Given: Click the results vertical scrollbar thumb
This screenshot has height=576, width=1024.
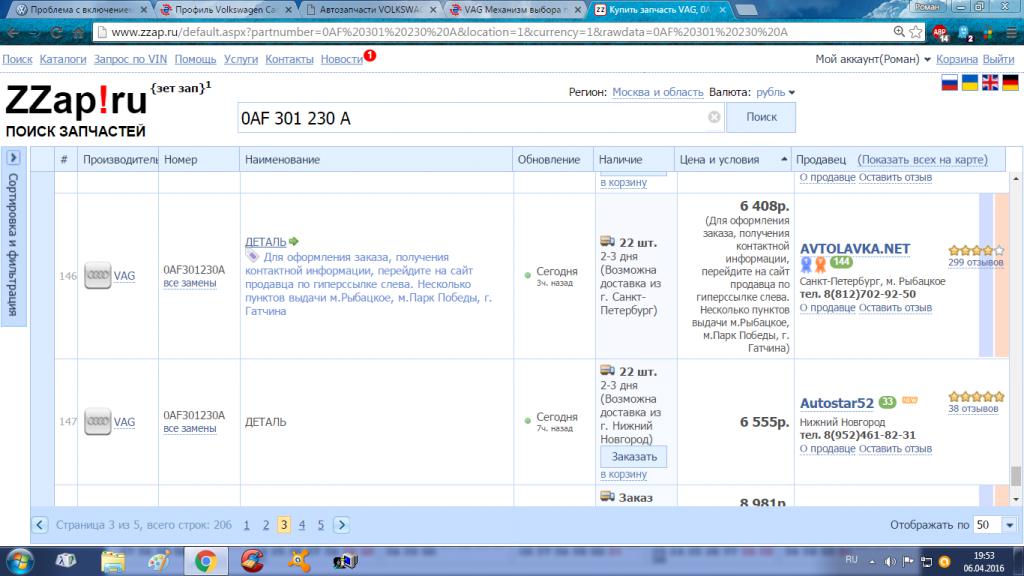Looking at the screenshot, I should coord(1016,475).
